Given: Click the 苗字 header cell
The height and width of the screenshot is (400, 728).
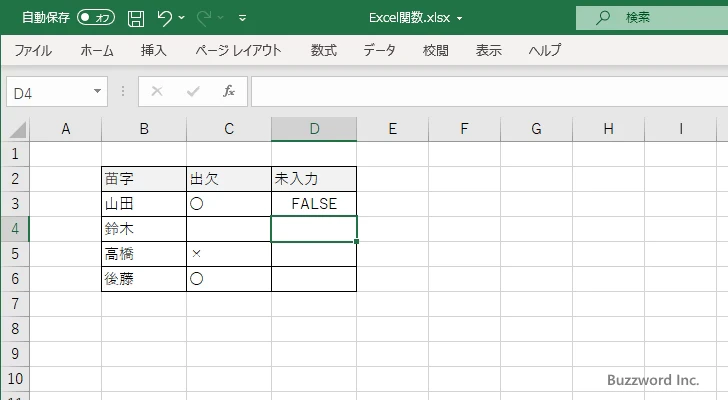Looking at the screenshot, I should (144, 179).
